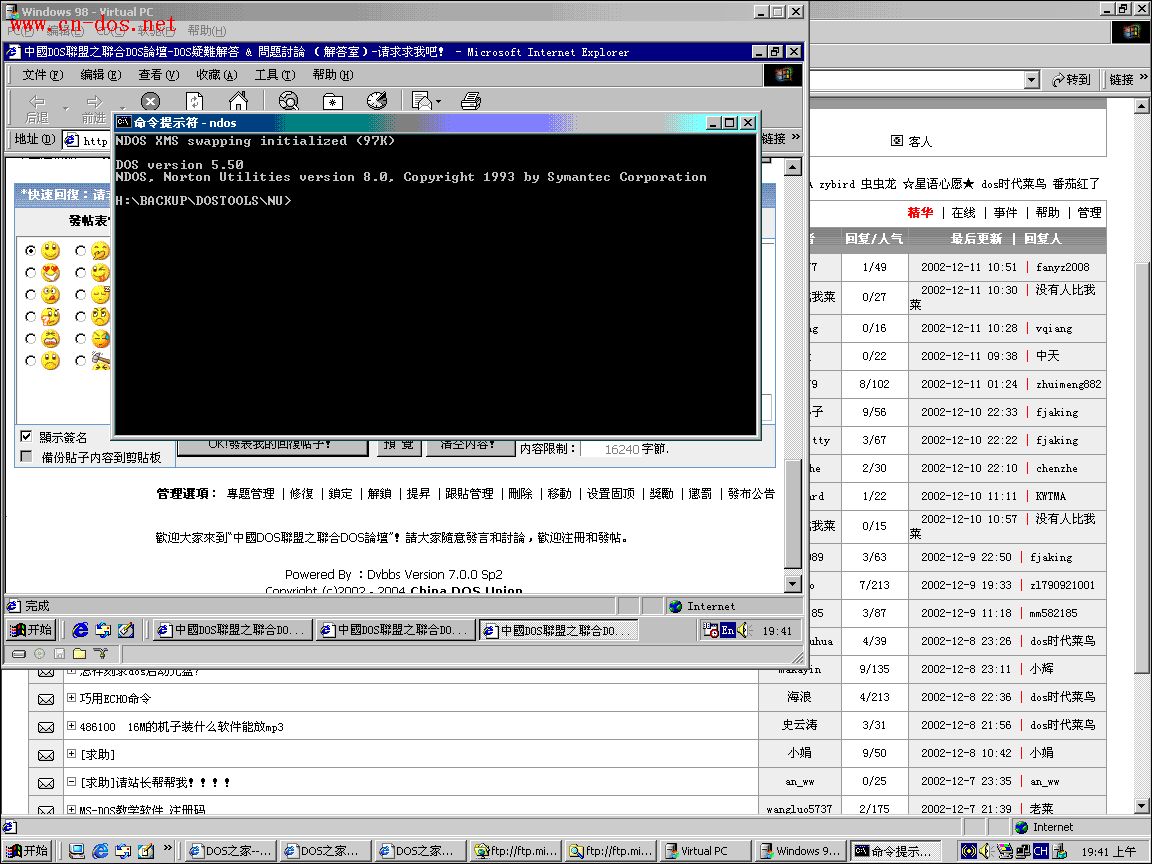The height and width of the screenshot is (864, 1152).
Task: Launch Internet Explorer from Win98 quick launch
Action: pos(80,630)
